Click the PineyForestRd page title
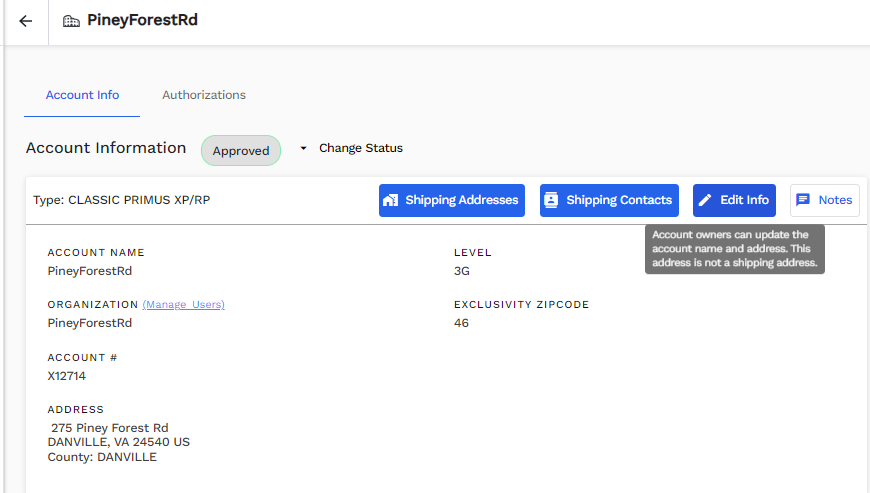Image resolution: width=870 pixels, height=493 pixels. pyautogui.click(x=142, y=20)
